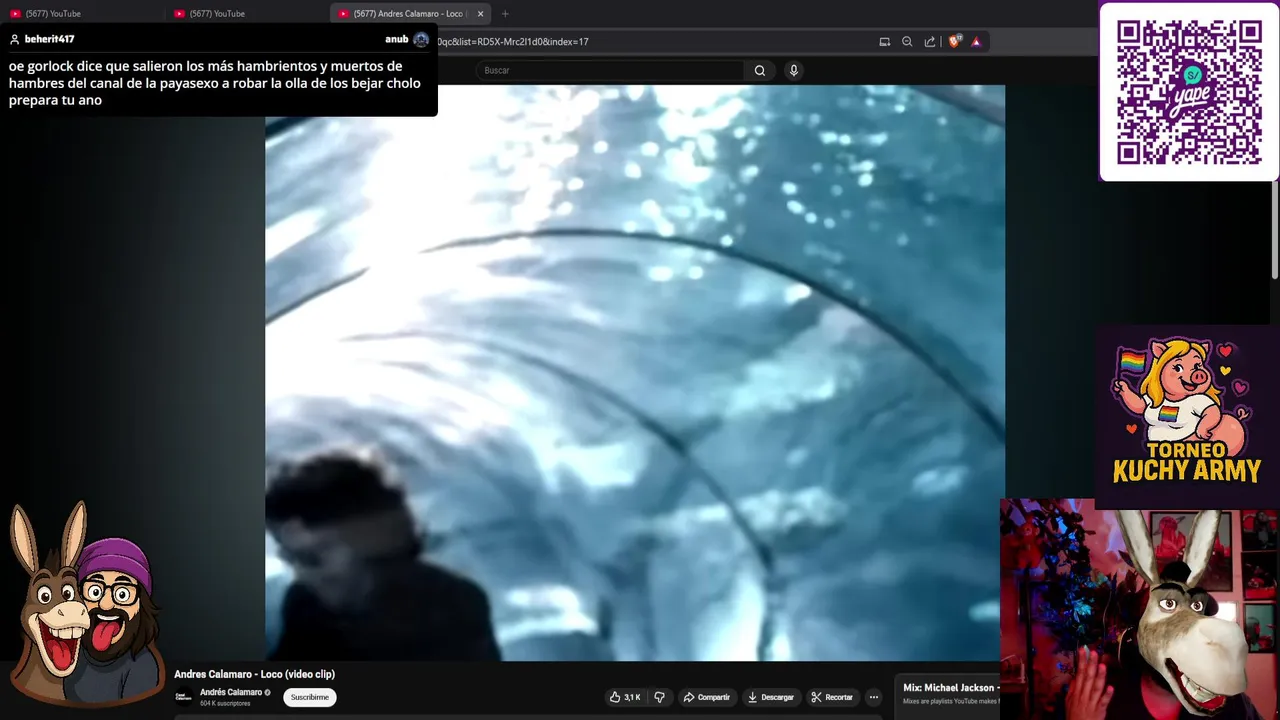Click the Mix: Michael Jackson playlist title
This screenshot has height=720, width=1280.
[x=949, y=688]
